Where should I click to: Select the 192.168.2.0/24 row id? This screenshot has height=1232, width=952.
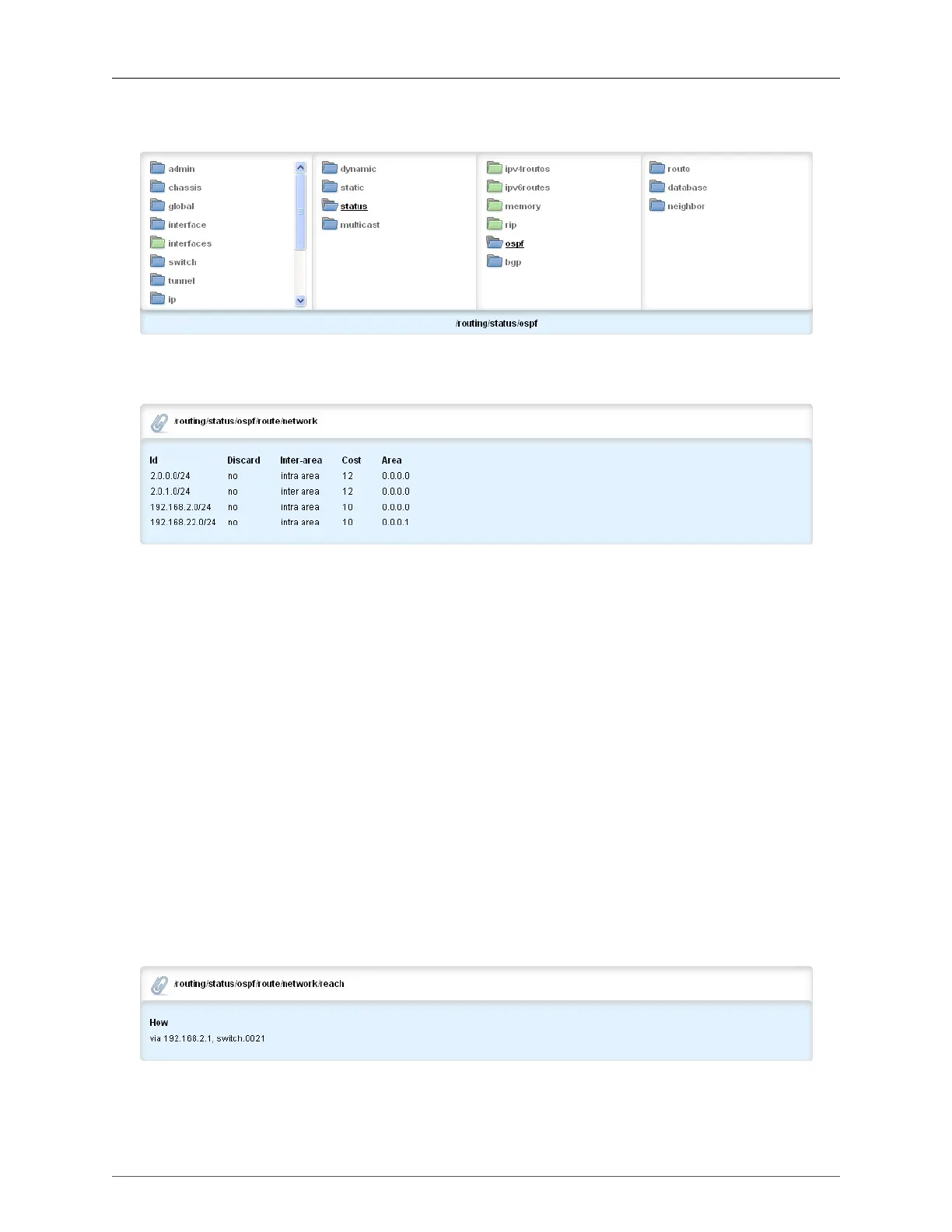180,507
